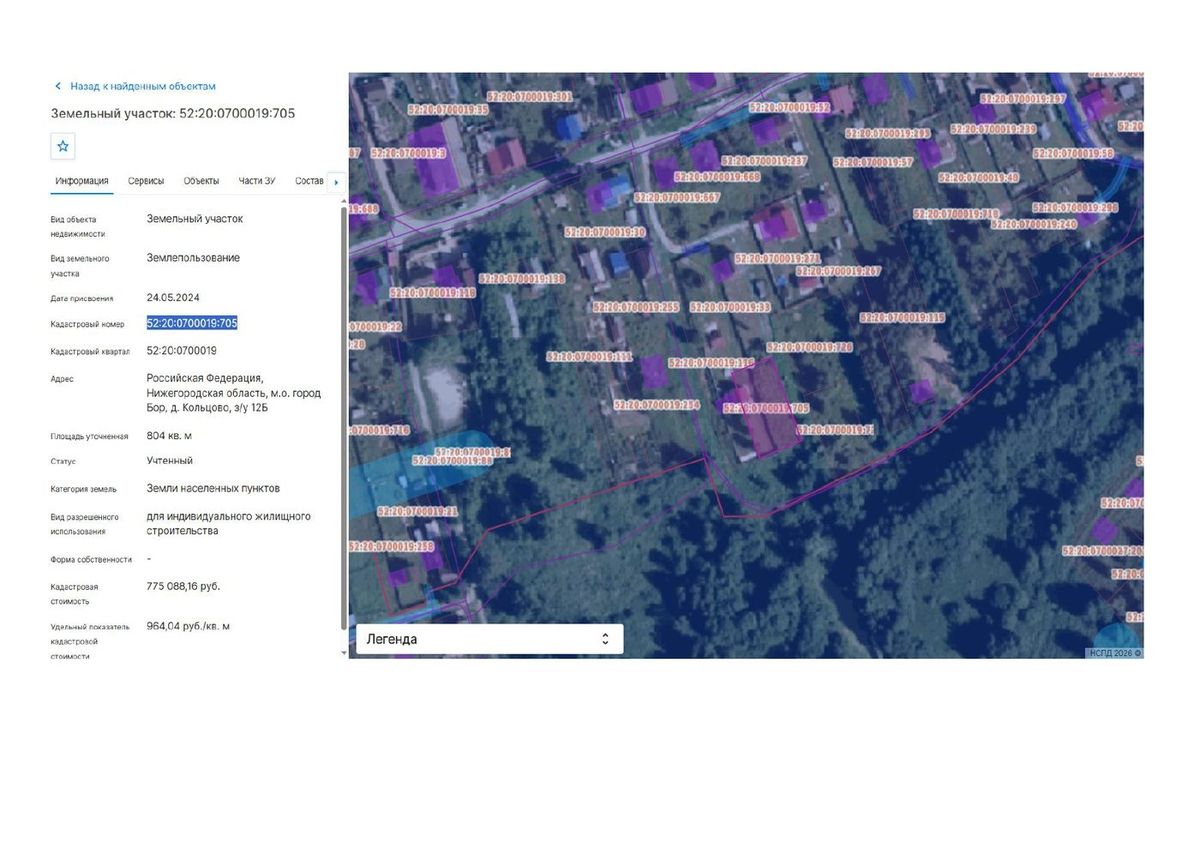Click map label 52:20:0700019:138
Viewport: 1200px width, 849px height.
click(522, 279)
